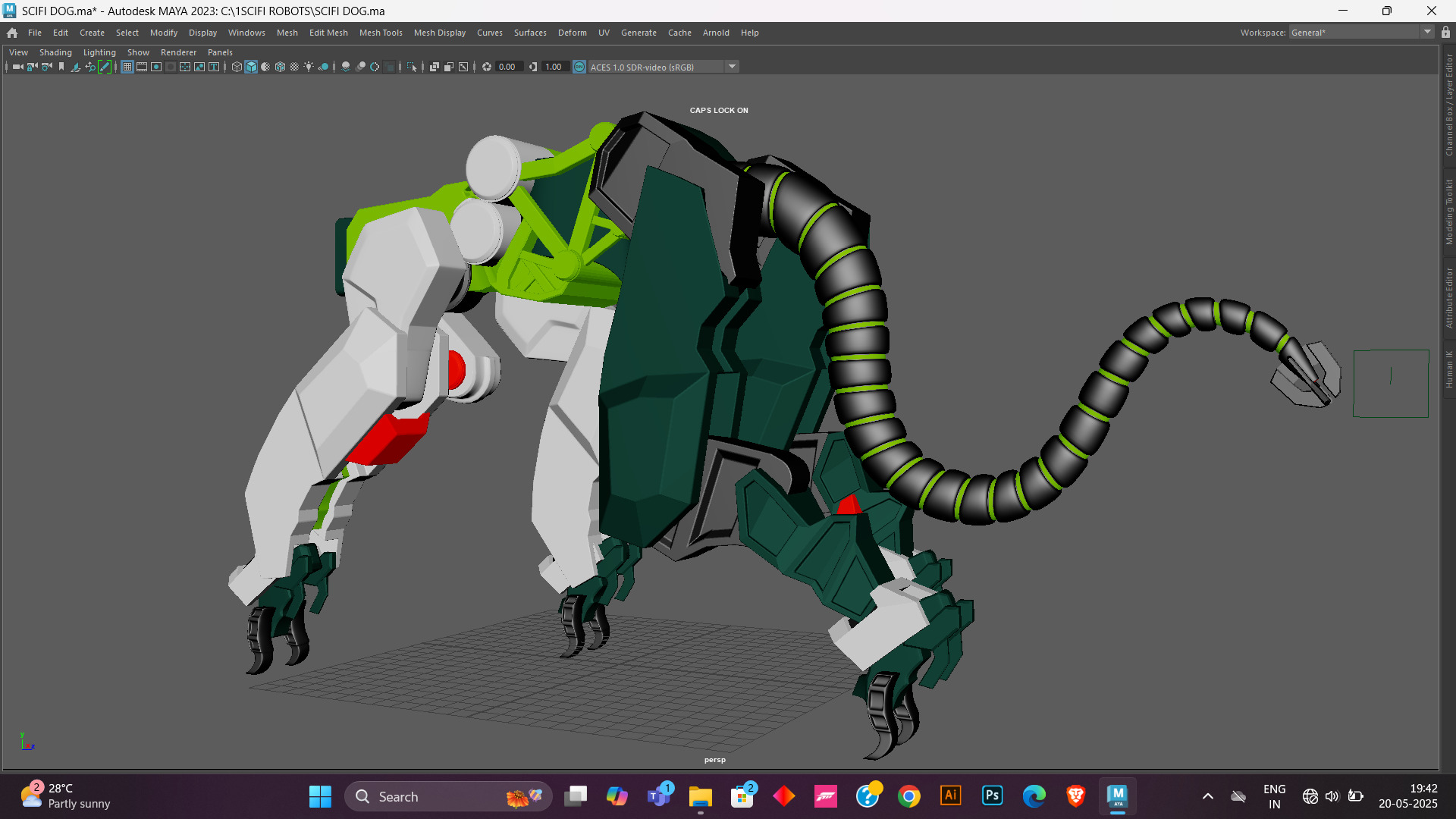
Task: Open Photoshop from the taskbar
Action: pos(992,795)
